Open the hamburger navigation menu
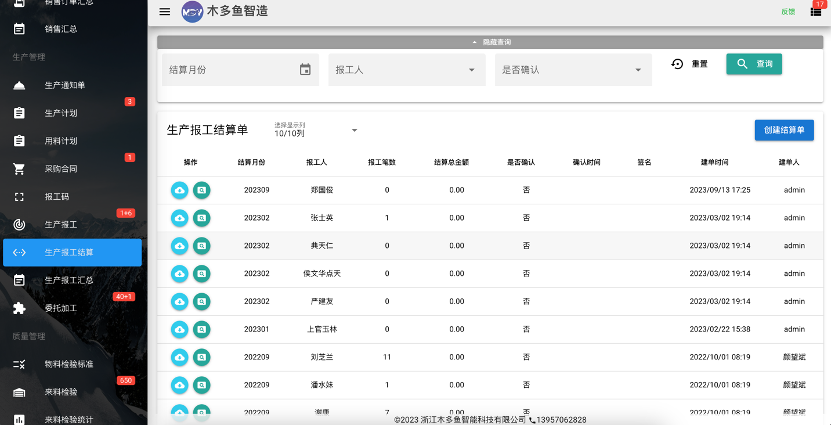Viewport: 832px width, 426px height. [x=165, y=12]
